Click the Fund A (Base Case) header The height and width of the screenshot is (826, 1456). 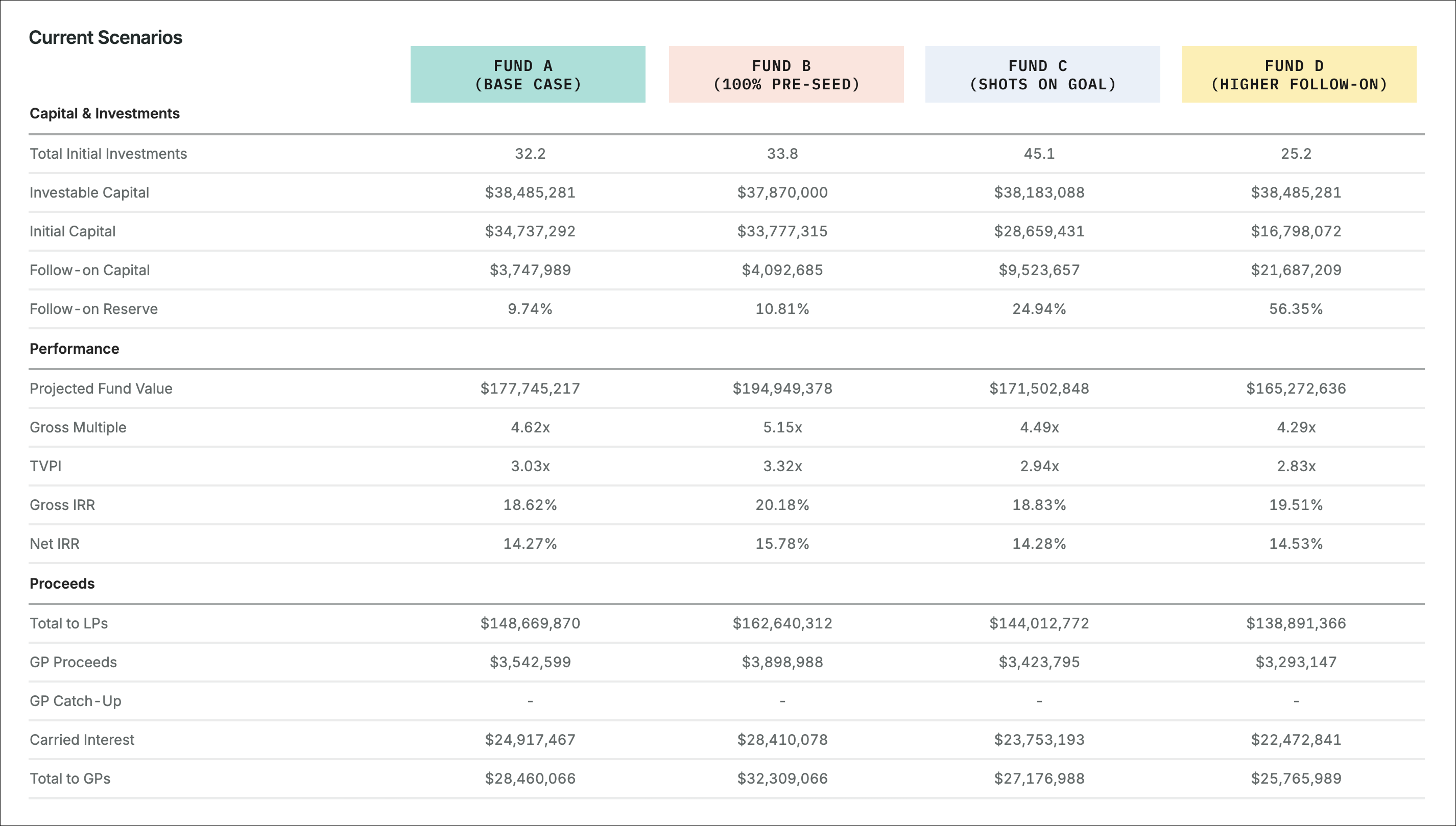(528, 75)
